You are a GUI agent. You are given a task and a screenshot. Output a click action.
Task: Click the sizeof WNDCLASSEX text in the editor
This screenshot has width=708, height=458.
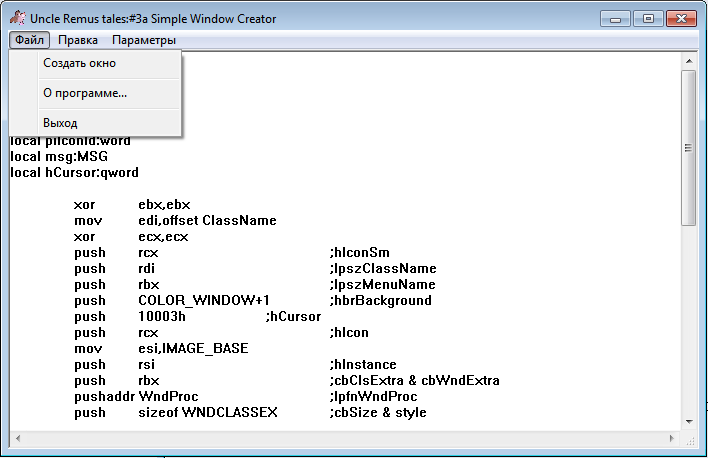pyautogui.click(x=208, y=412)
